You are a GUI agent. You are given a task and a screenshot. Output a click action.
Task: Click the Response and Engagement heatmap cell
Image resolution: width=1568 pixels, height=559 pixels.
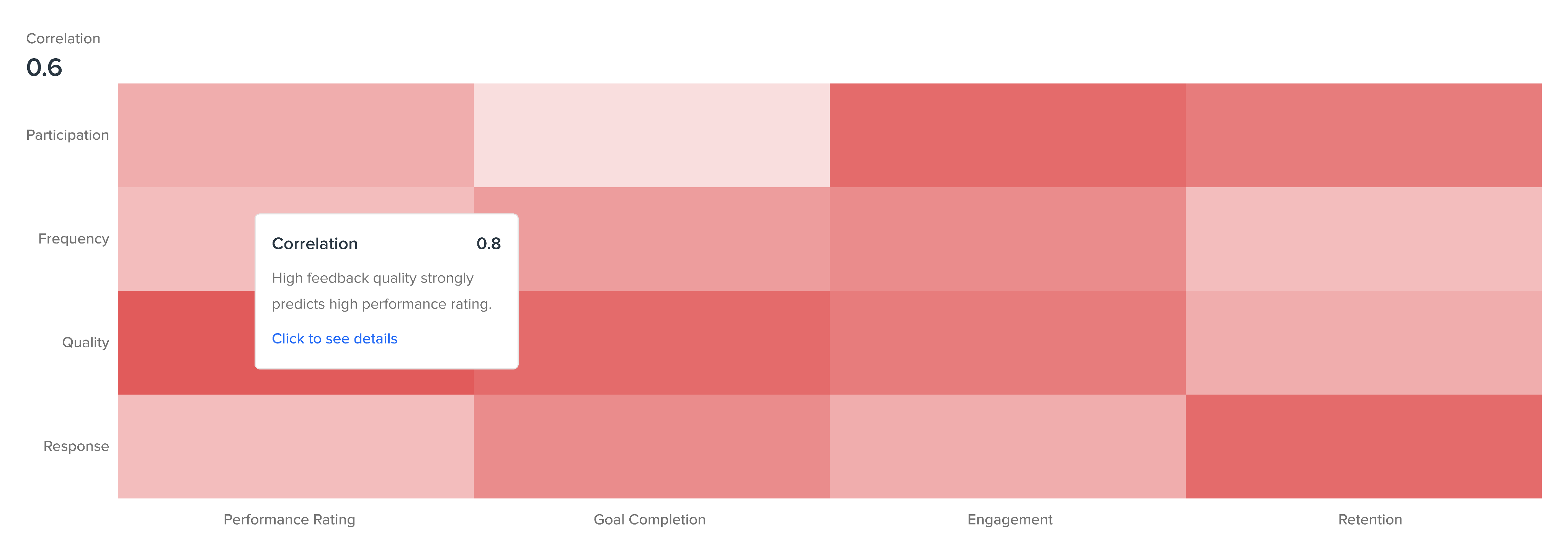[1008, 446]
